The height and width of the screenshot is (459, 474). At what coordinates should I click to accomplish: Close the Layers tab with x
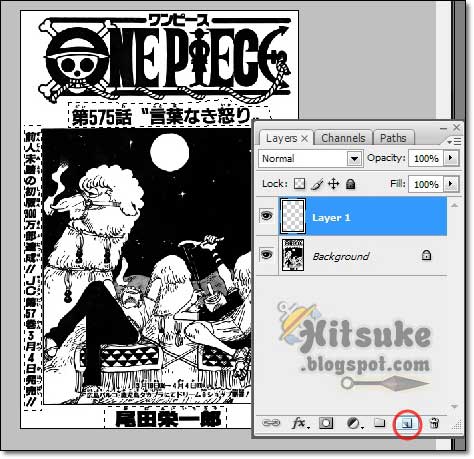pyautogui.click(x=305, y=138)
